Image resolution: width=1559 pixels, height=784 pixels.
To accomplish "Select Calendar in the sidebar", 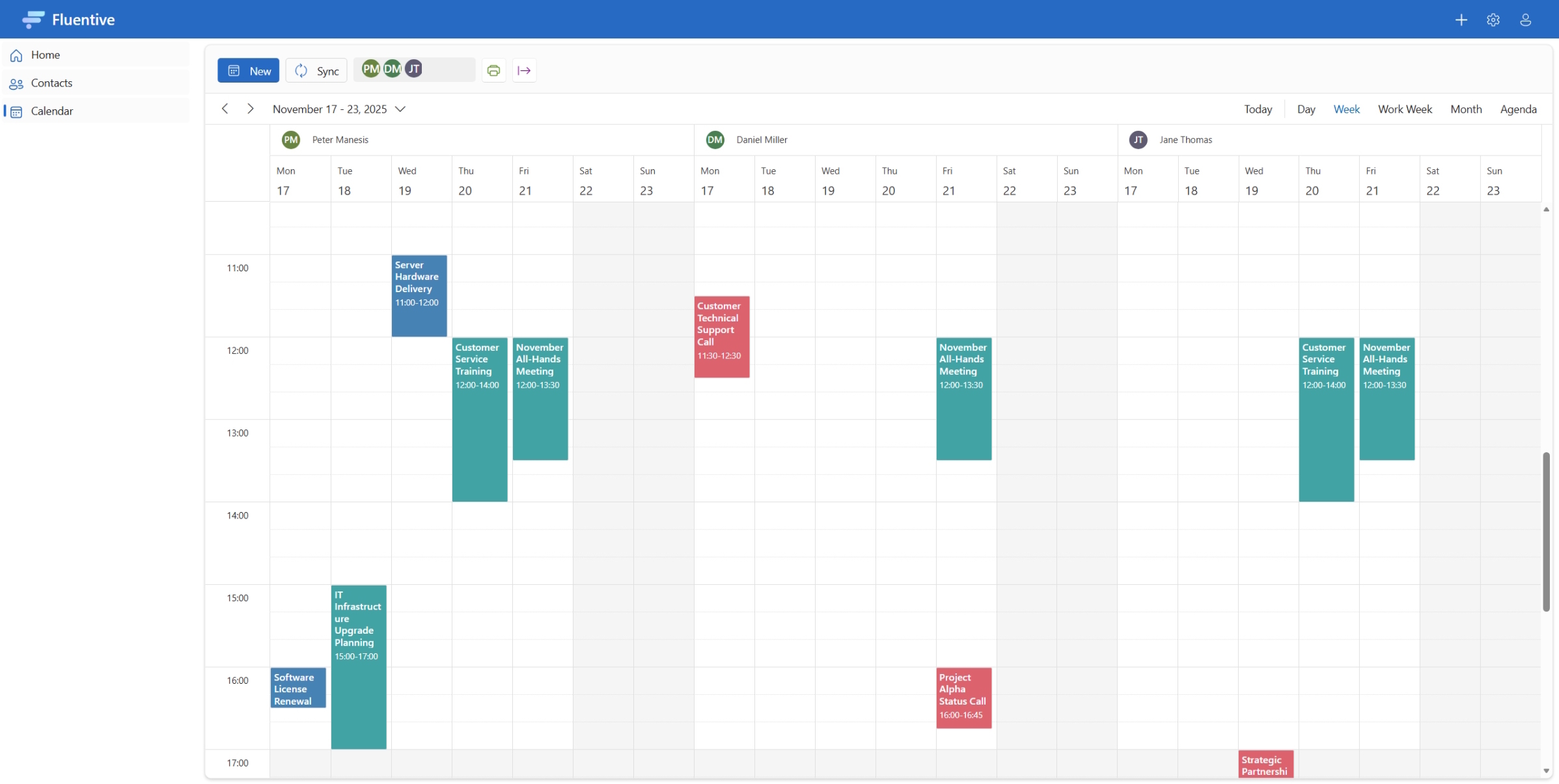I will (52, 111).
